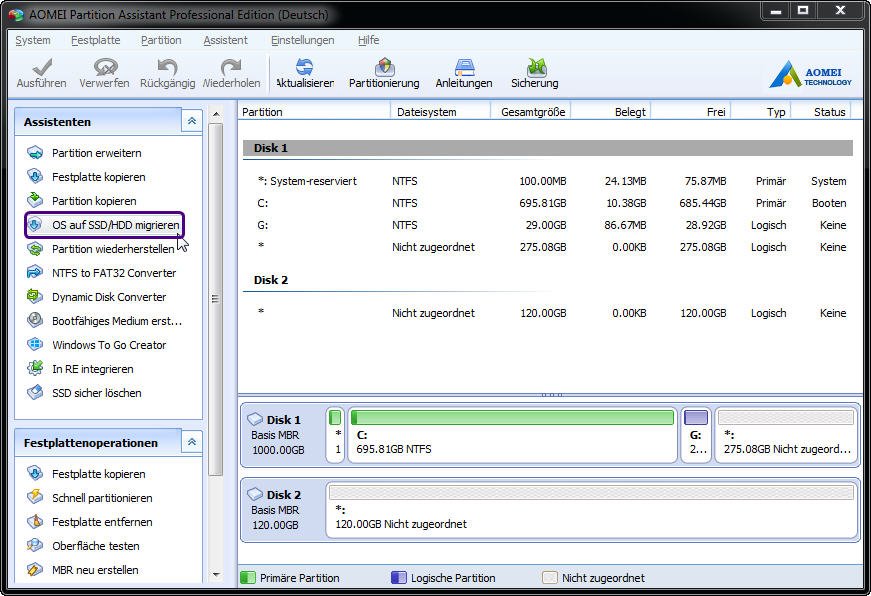Image resolution: width=871 pixels, height=596 pixels.
Task: Click the NTFS to FAT32 Converter link
Action: [x=114, y=273]
